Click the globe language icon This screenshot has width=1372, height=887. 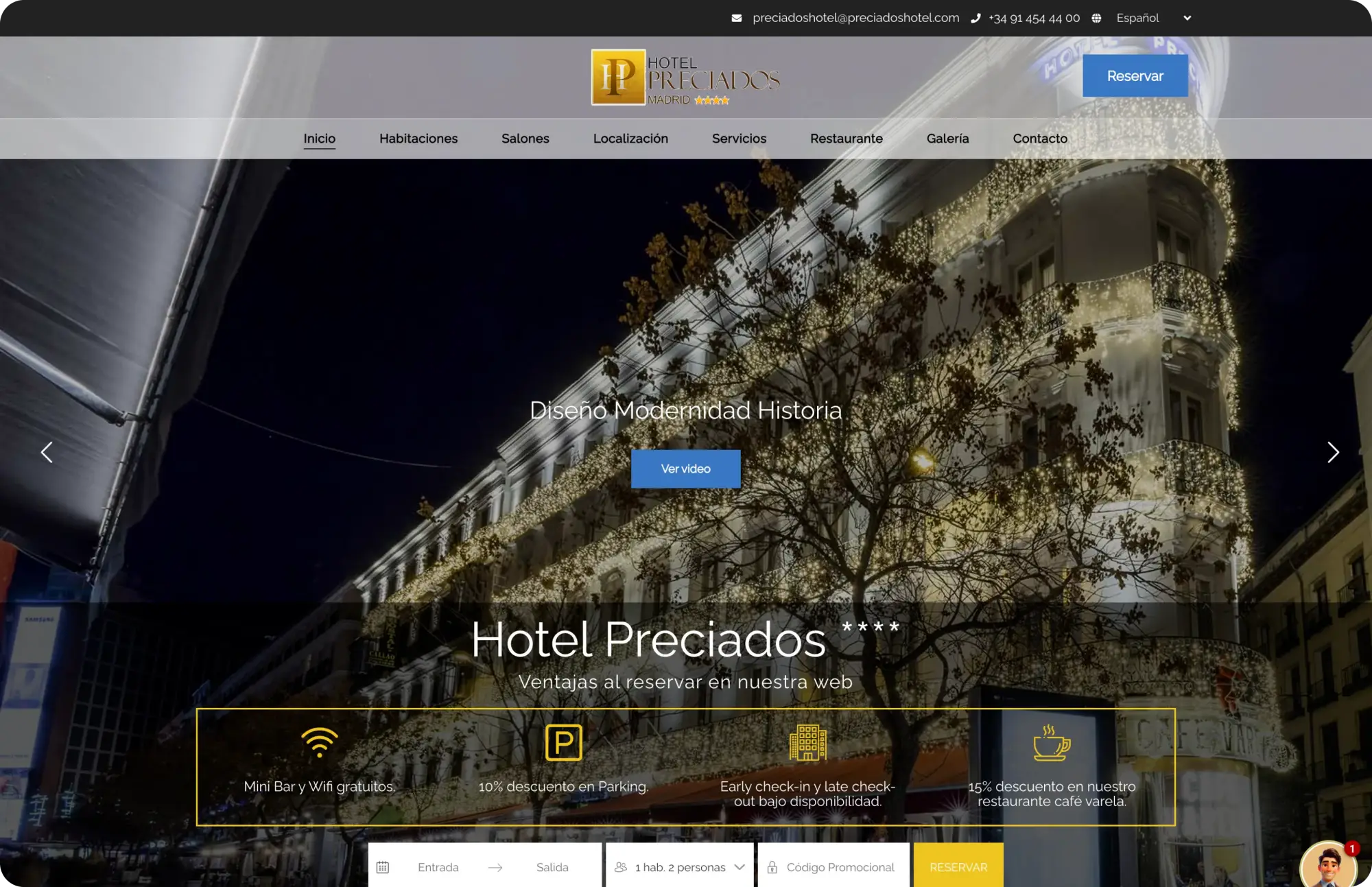(1096, 18)
